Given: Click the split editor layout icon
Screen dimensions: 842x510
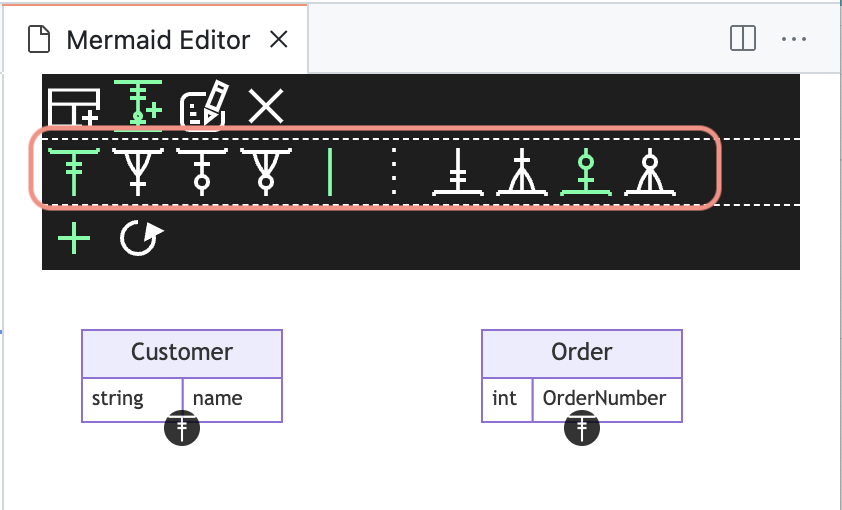Looking at the screenshot, I should [743, 39].
